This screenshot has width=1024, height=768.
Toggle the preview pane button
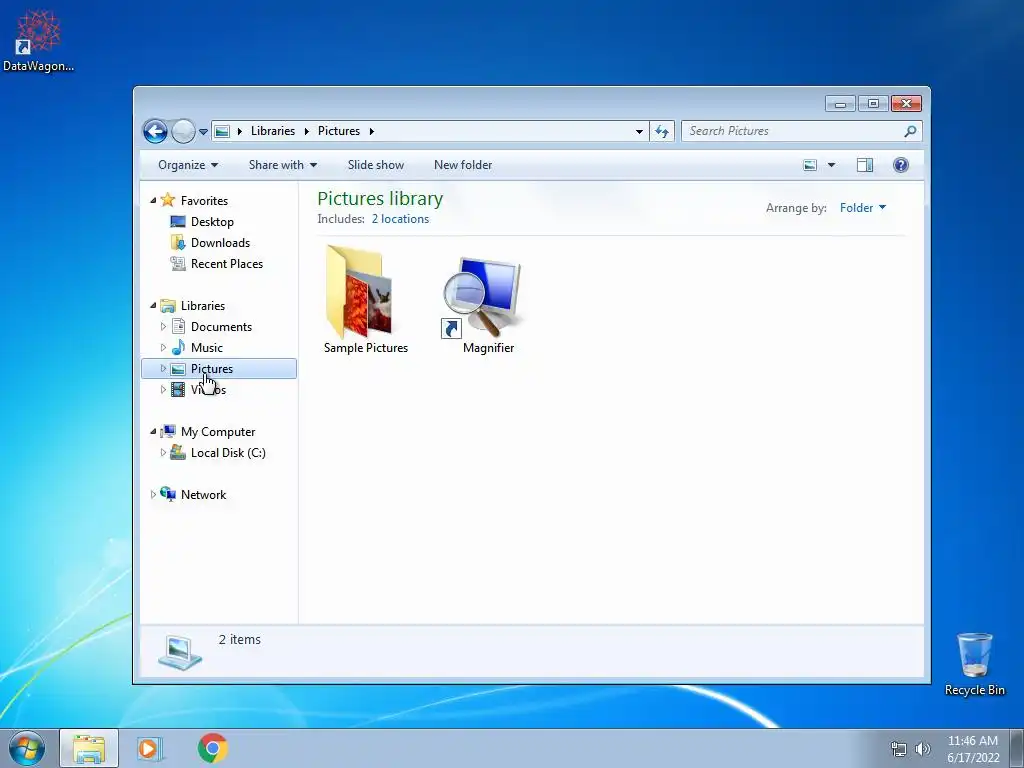click(865, 165)
